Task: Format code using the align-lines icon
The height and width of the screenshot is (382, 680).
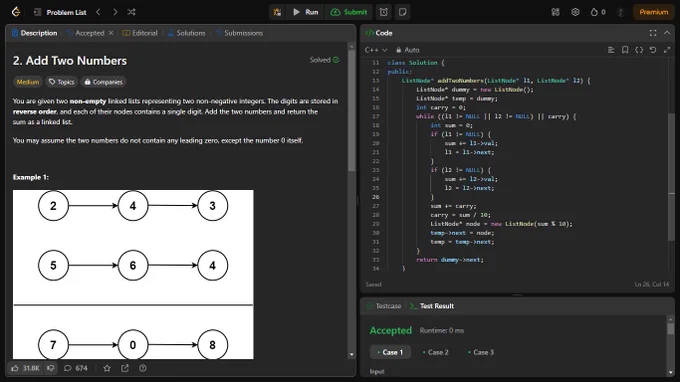Action: click(x=611, y=50)
